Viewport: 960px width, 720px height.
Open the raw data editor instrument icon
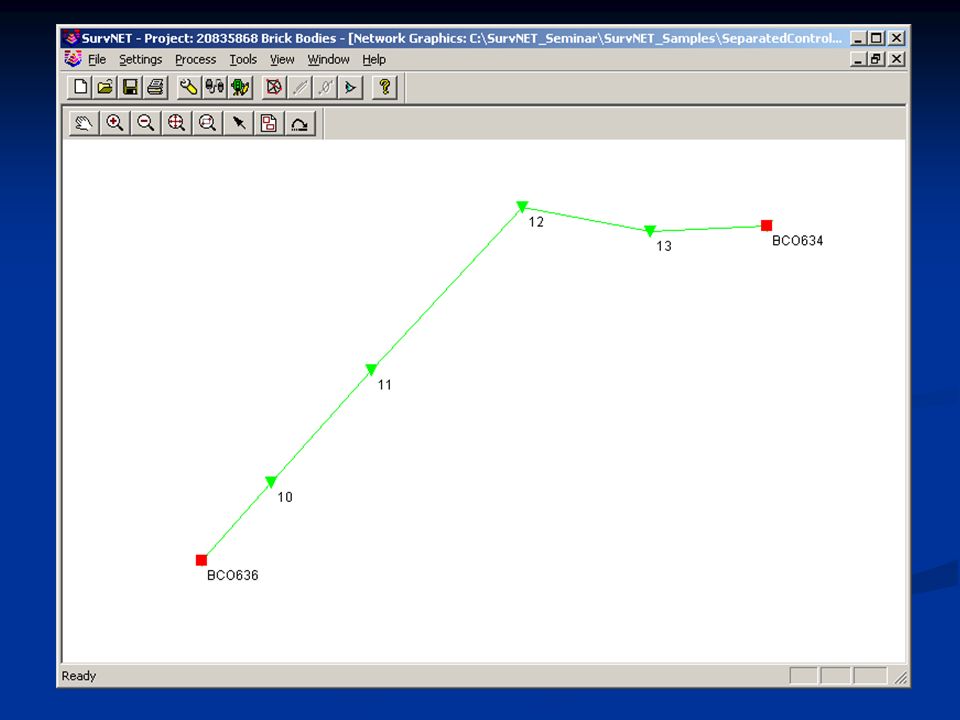(240, 87)
